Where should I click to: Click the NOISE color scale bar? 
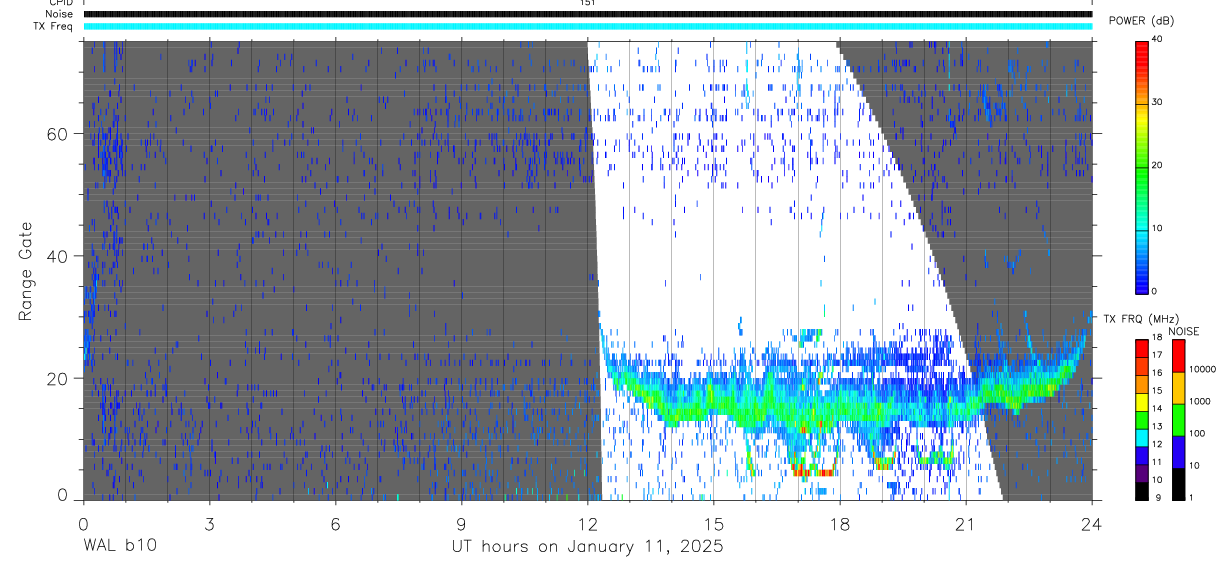point(1178,420)
